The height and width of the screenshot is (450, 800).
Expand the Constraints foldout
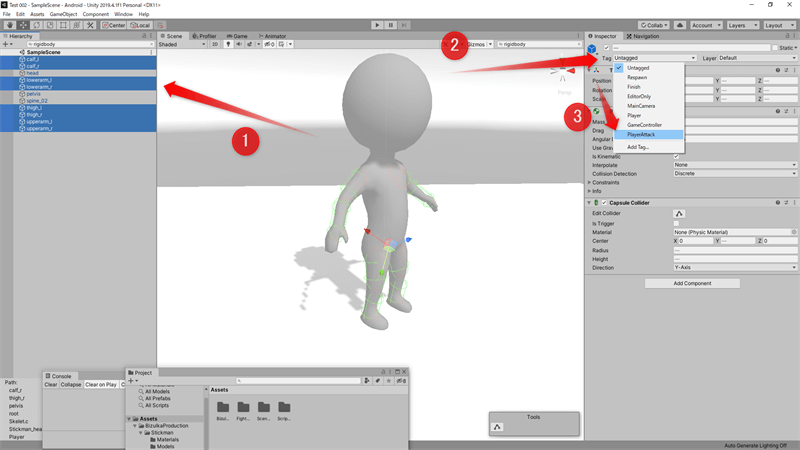pyautogui.click(x=589, y=182)
